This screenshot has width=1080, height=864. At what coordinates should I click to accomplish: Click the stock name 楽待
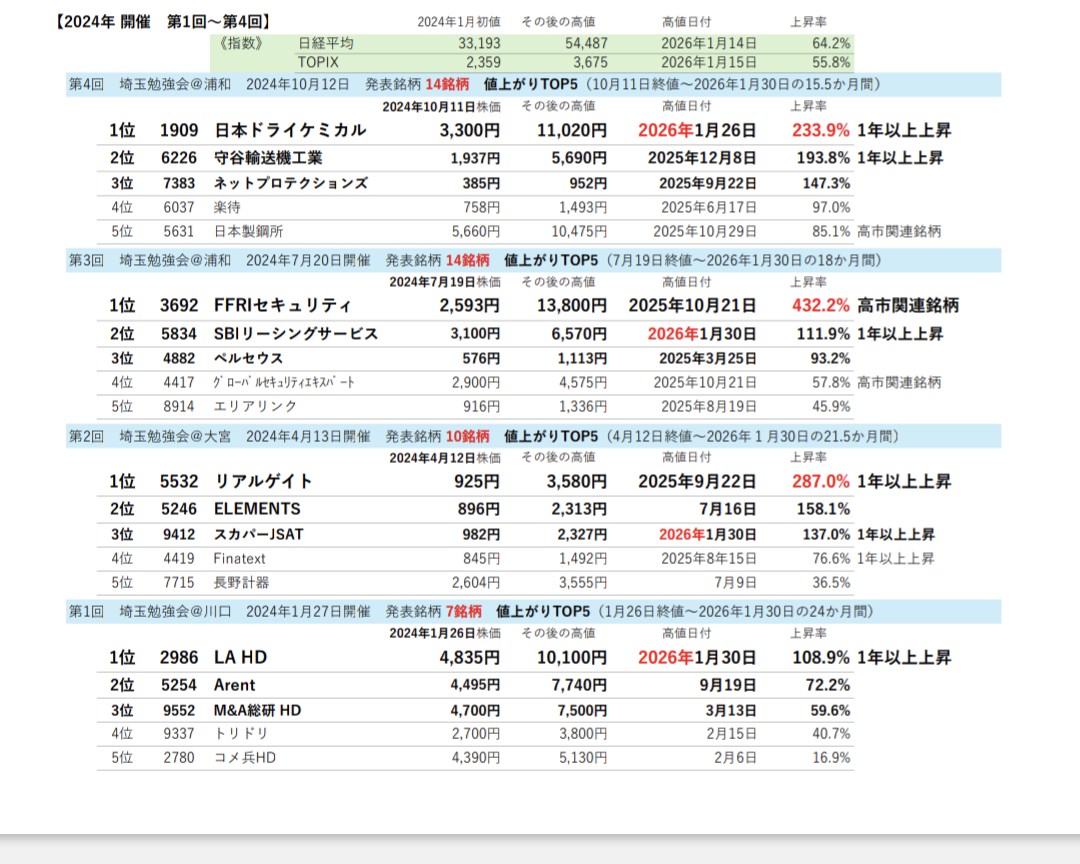(x=227, y=207)
